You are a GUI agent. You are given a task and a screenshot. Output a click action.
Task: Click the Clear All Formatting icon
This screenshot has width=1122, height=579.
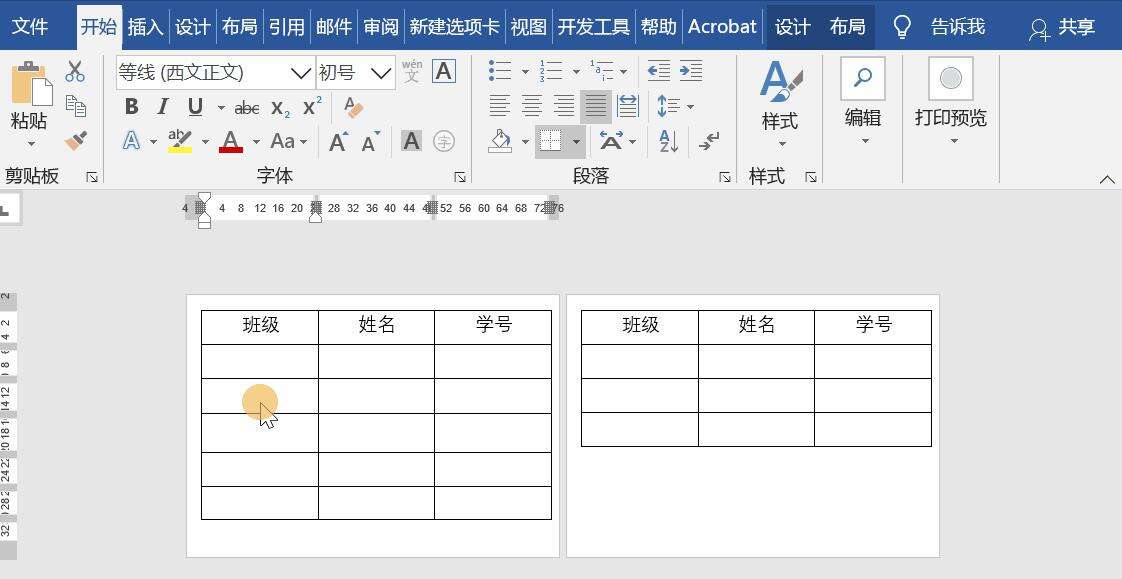353,106
